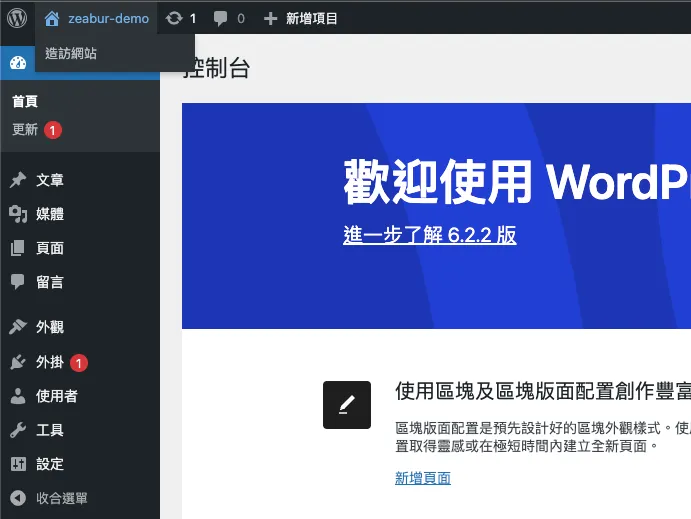691x519 pixels.
Task: Open the 更新 submenu item
Action: tap(25, 130)
